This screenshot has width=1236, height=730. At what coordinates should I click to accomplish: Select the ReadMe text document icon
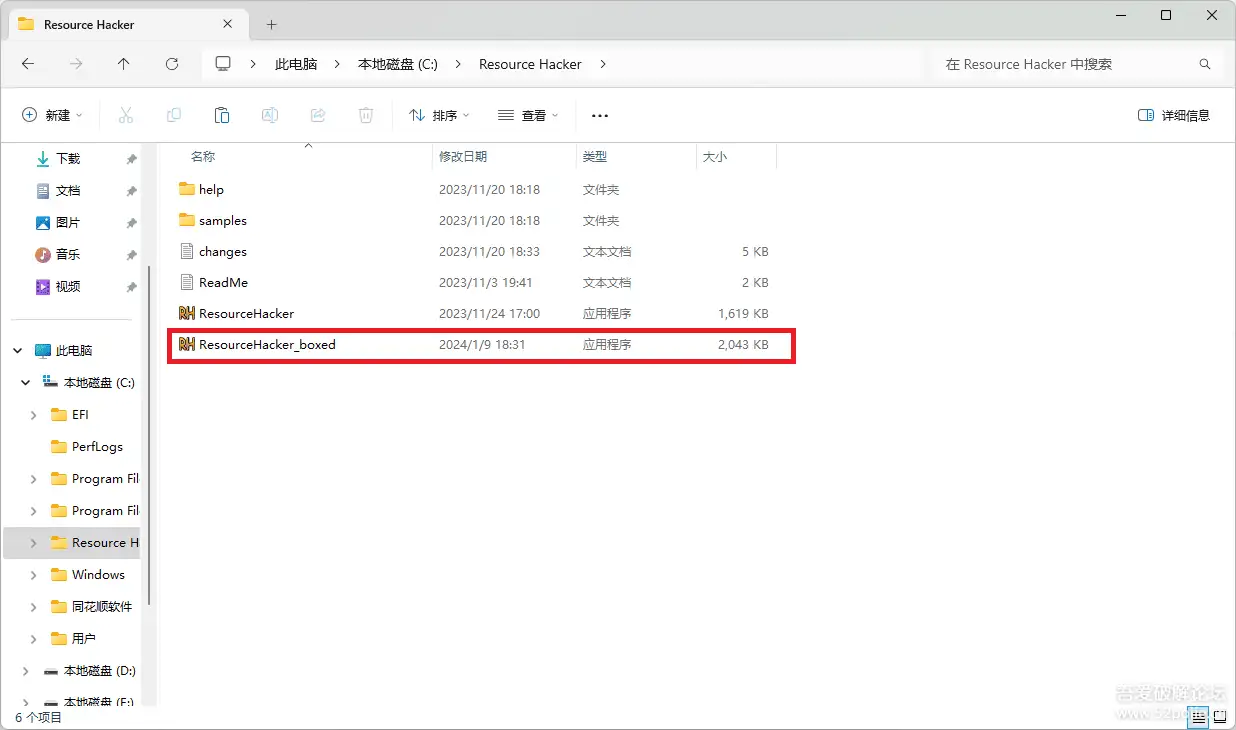[186, 282]
